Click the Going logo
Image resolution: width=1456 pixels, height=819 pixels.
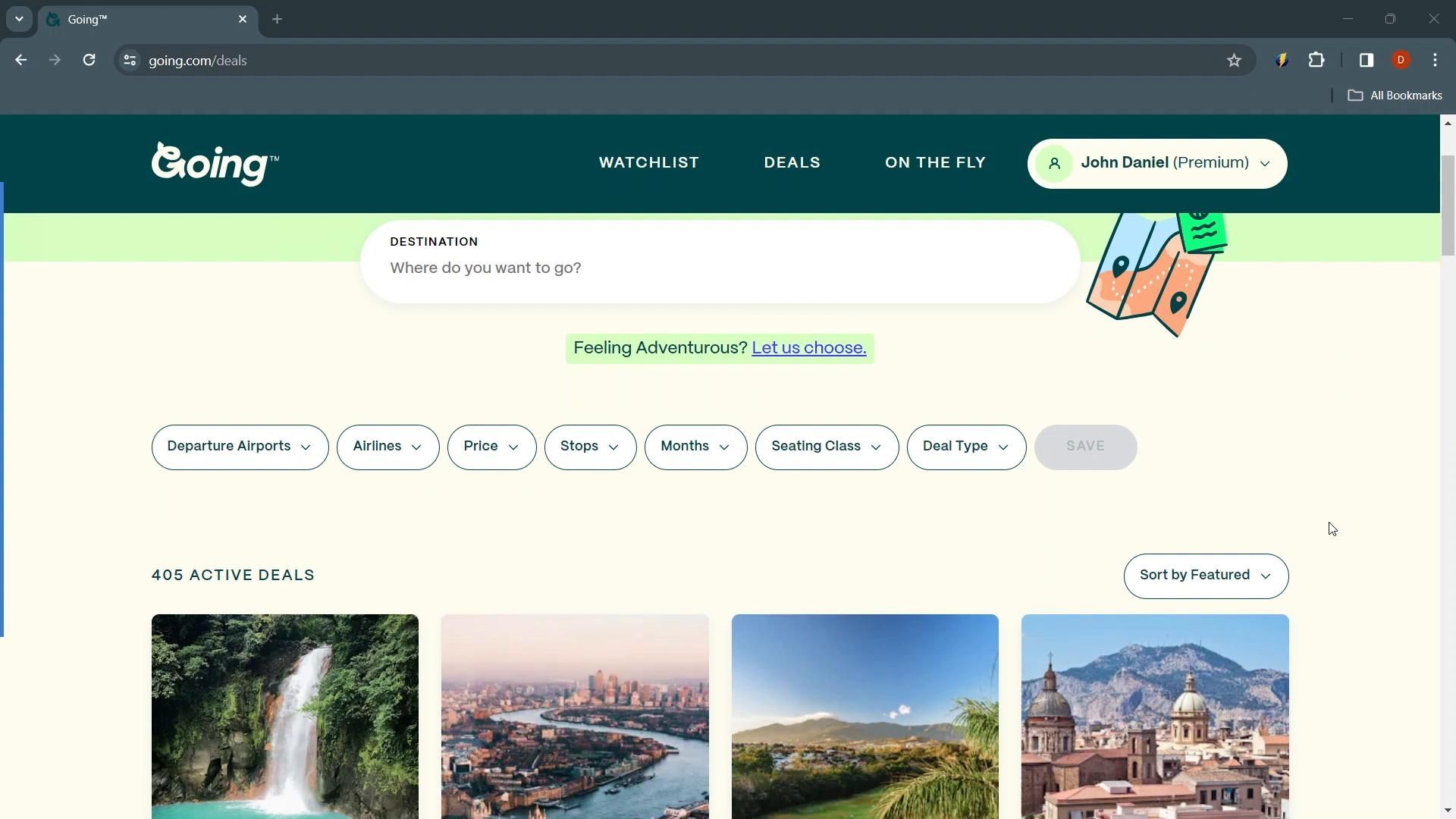coord(215,163)
